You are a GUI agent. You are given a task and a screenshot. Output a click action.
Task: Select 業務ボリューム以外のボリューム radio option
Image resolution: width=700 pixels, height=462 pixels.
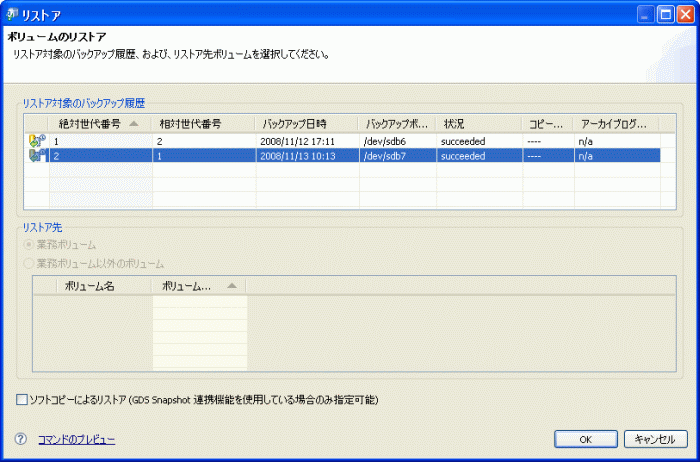click(28, 264)
